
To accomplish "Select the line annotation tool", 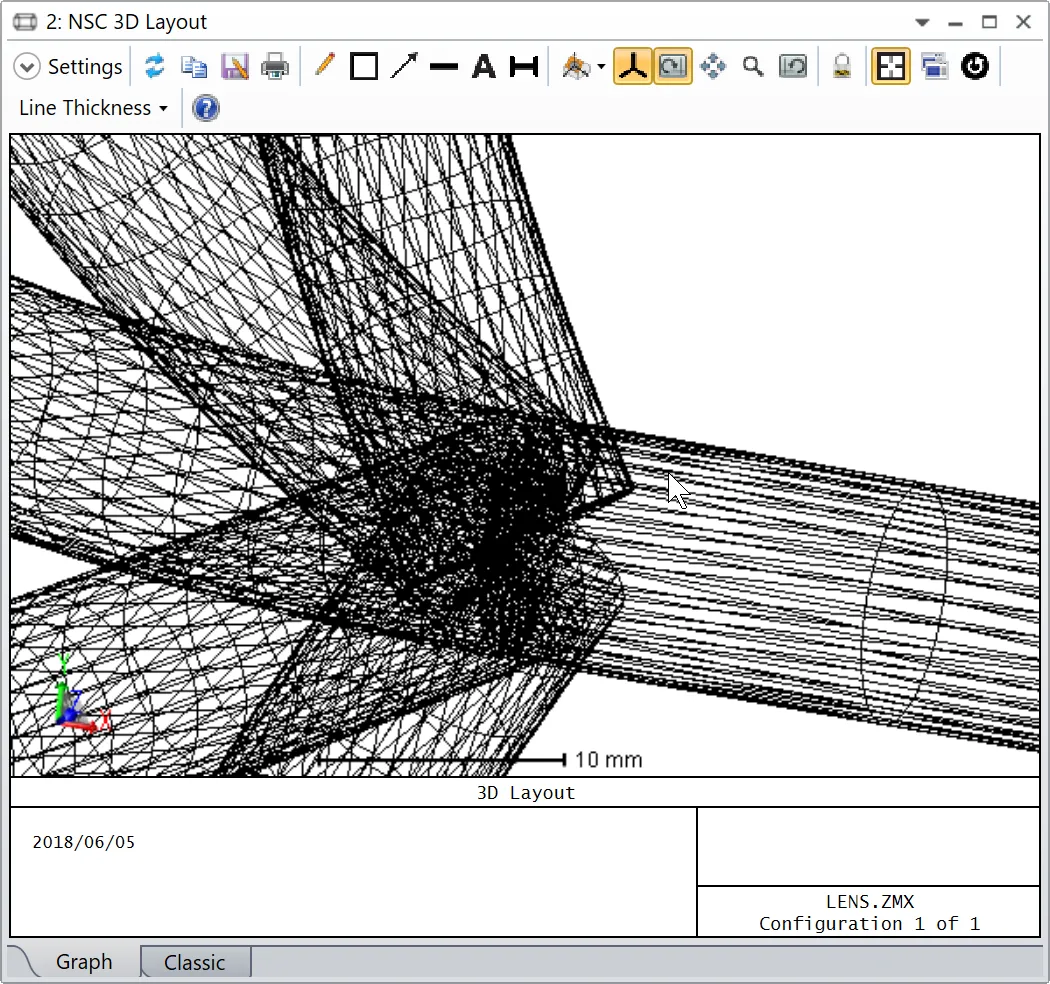I will tap(443, 66).
